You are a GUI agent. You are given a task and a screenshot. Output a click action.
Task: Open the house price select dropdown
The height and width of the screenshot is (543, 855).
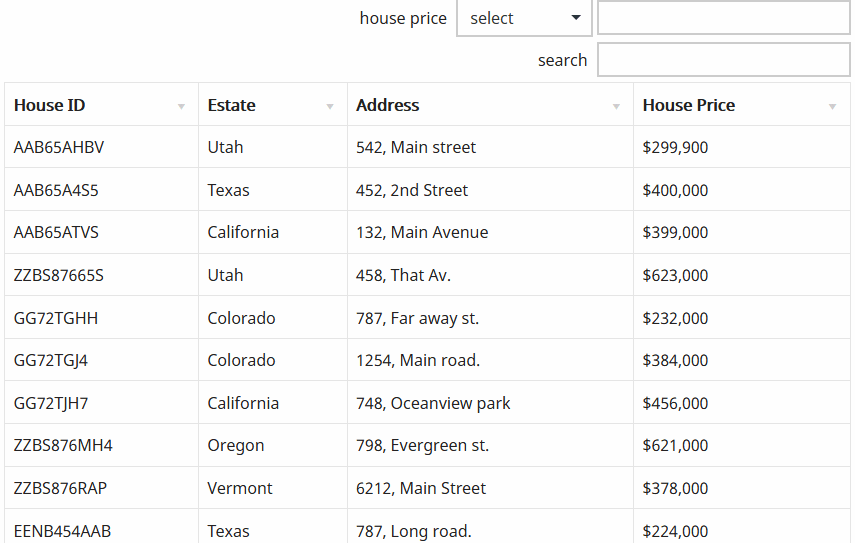[x=524, y=18]
